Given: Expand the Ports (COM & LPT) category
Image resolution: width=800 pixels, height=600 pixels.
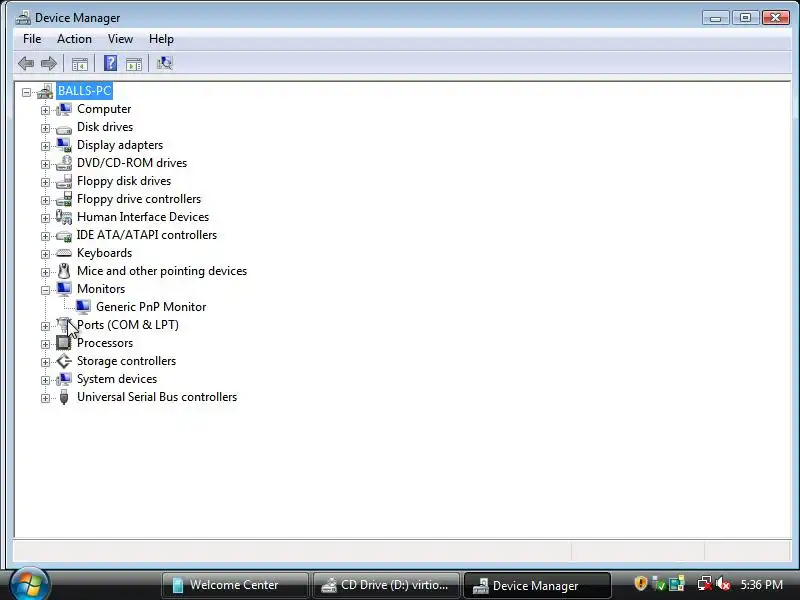Looking at the screenshot, I should [x=45, y=326].
